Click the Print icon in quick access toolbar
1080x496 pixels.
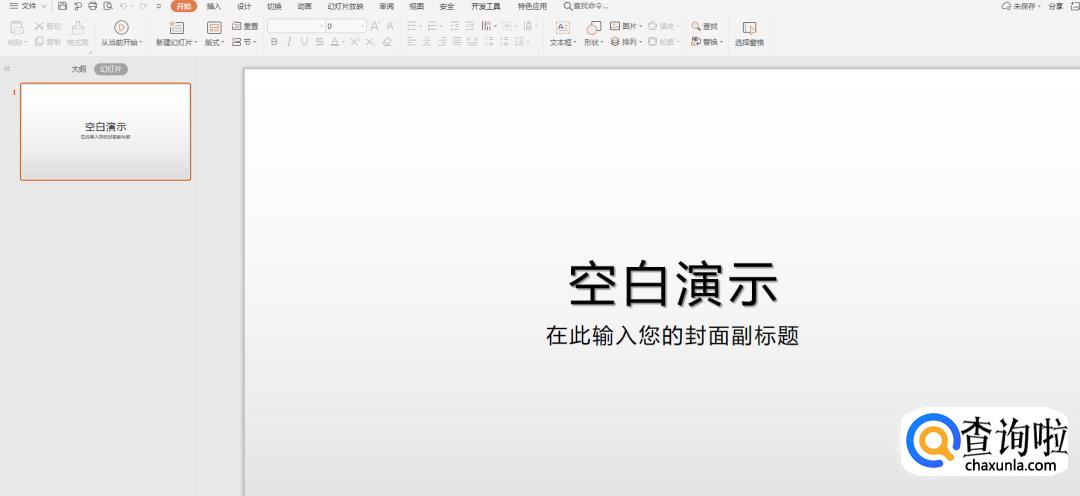92,6
